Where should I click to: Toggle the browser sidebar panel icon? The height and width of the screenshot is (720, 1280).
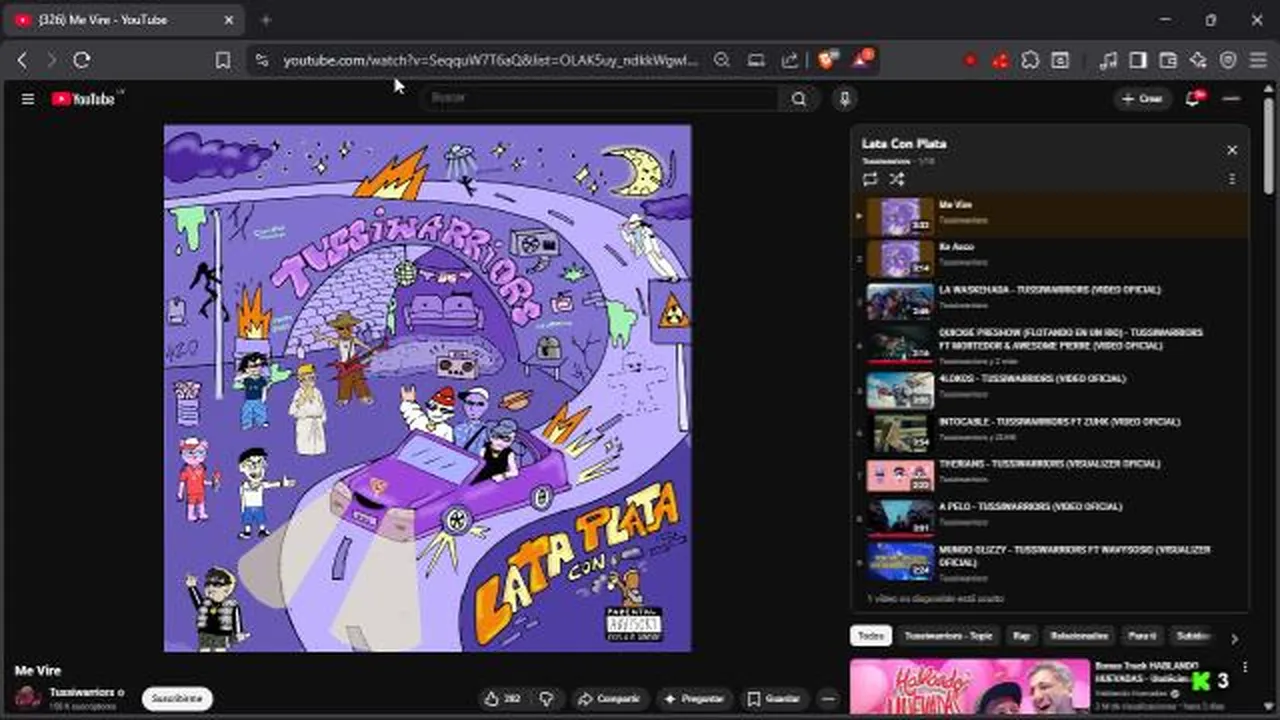(1138, 60)
